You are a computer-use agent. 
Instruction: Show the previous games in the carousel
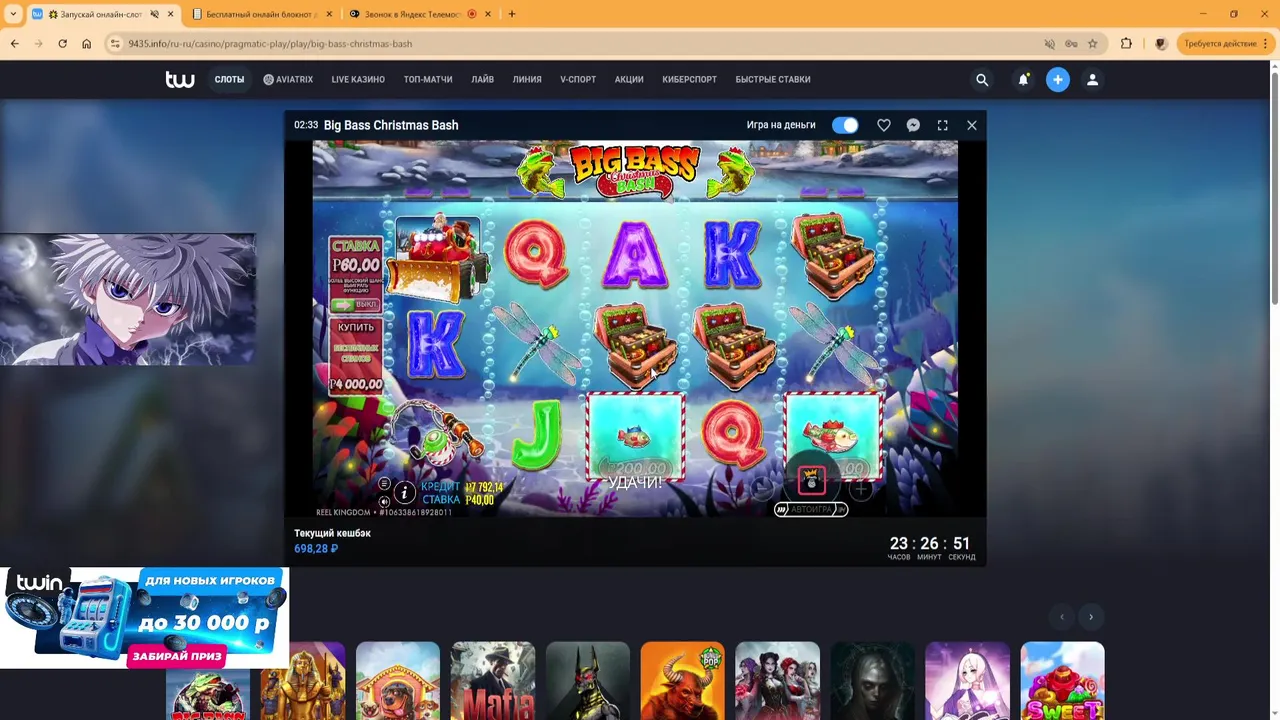[x=1062, y=617]
